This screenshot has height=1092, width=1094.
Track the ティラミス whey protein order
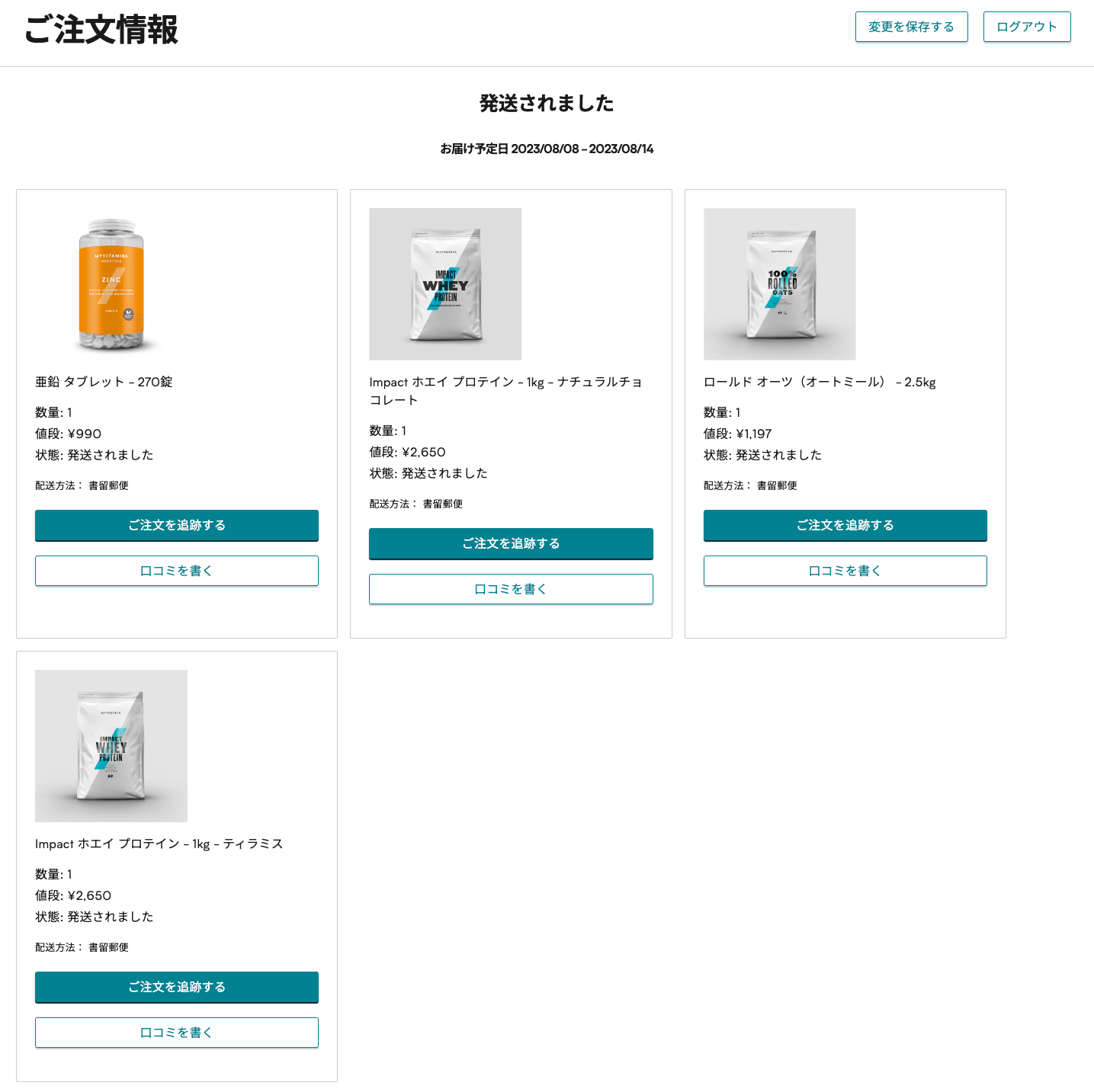click(x=177, y=987)
